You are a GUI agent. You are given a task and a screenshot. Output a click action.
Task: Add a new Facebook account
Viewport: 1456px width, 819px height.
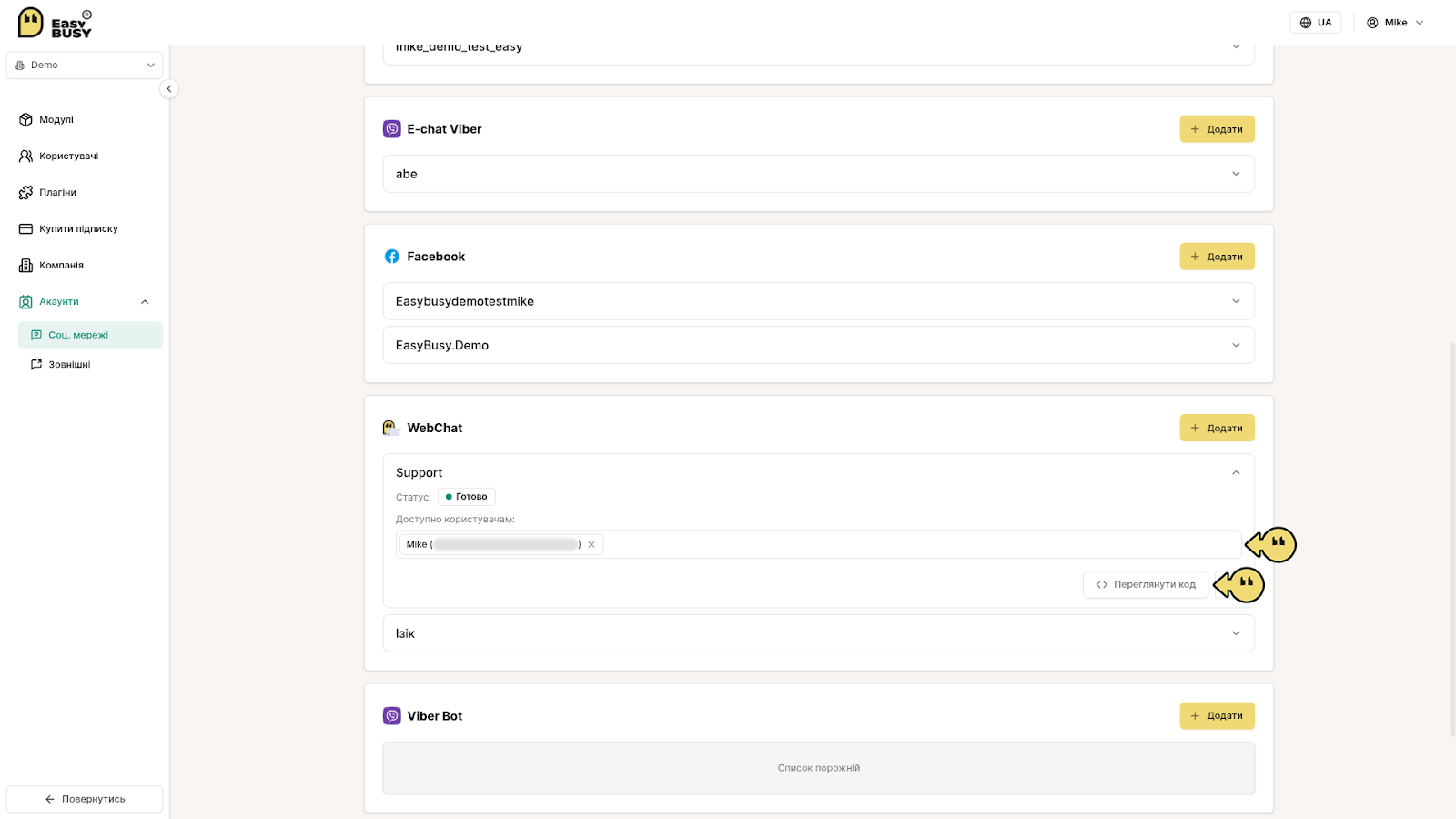[1217, 257]
